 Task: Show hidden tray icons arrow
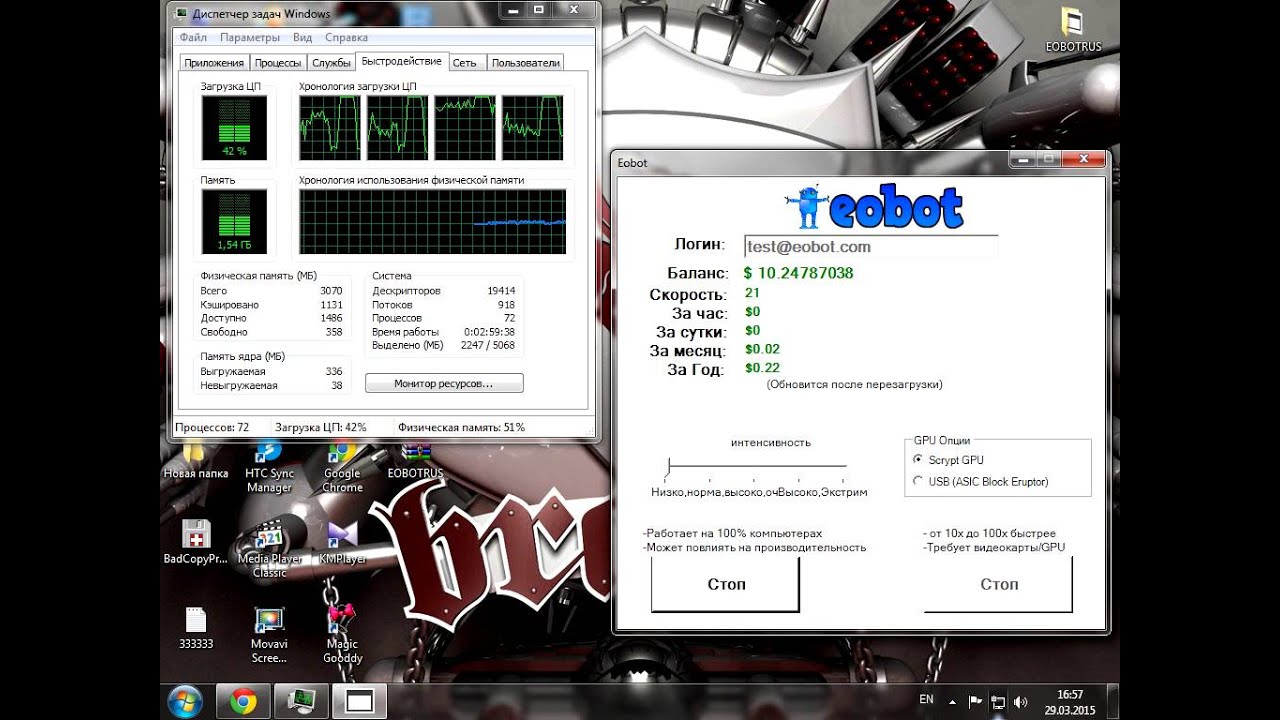click(952, 702)
